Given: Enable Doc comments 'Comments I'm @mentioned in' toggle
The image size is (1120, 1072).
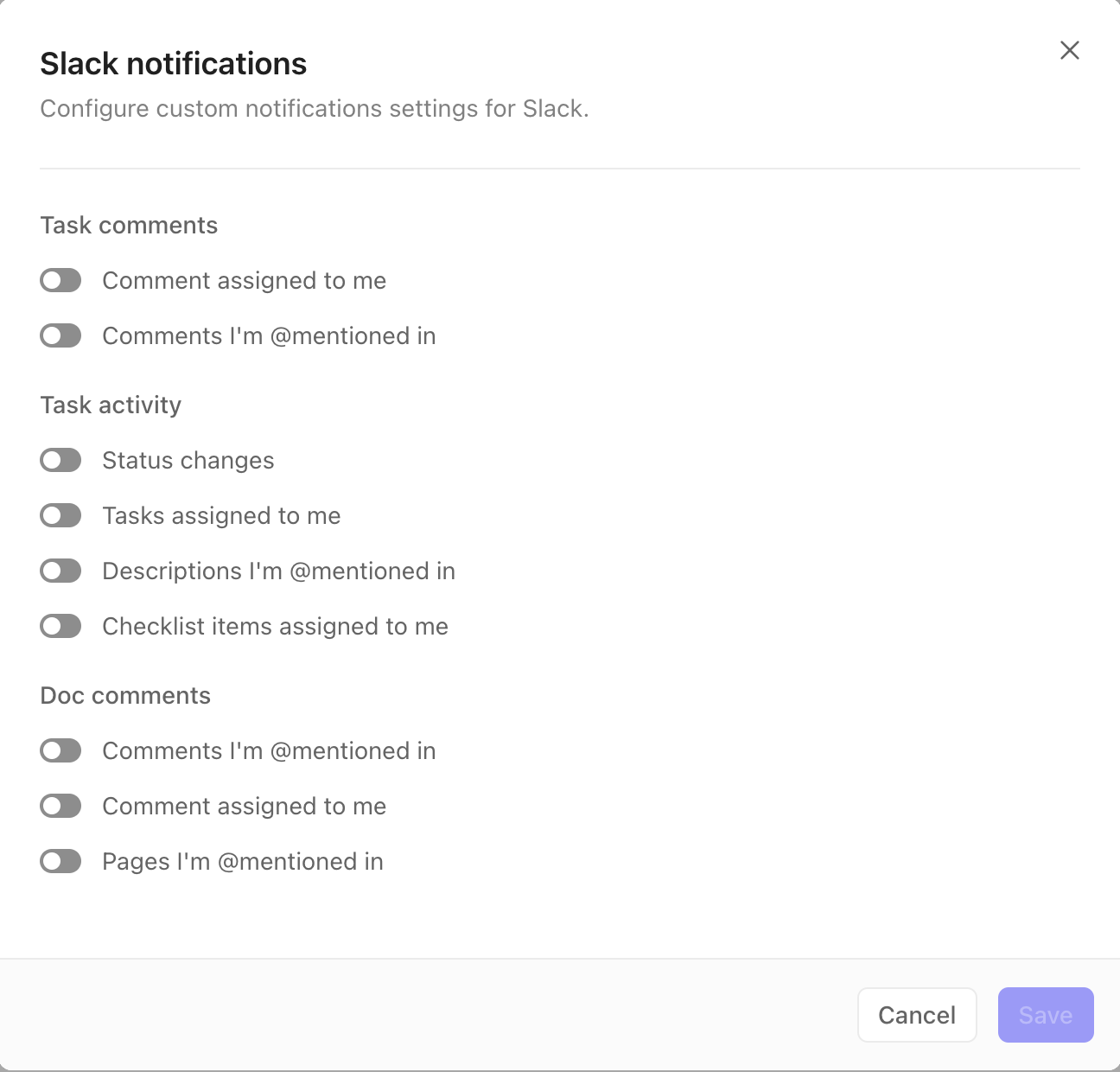Looking at the screenshot, I should (60, 750).
